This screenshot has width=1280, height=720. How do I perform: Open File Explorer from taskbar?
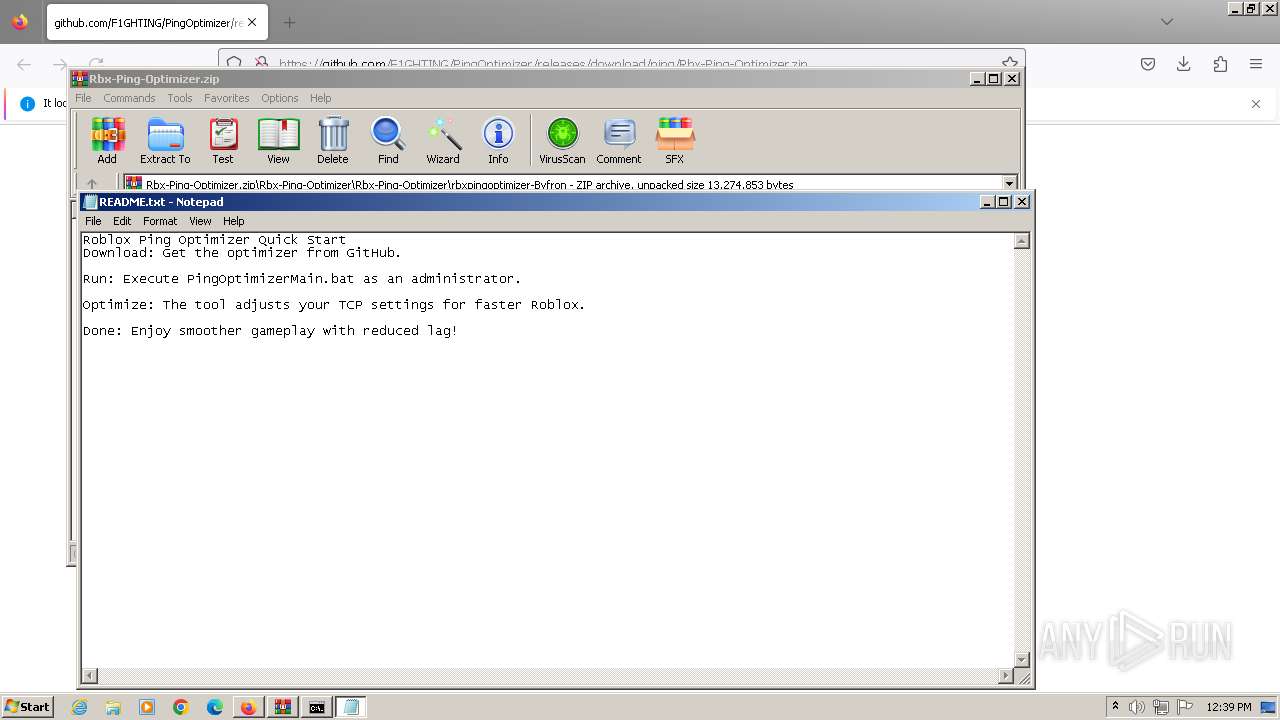pos(113,707)
